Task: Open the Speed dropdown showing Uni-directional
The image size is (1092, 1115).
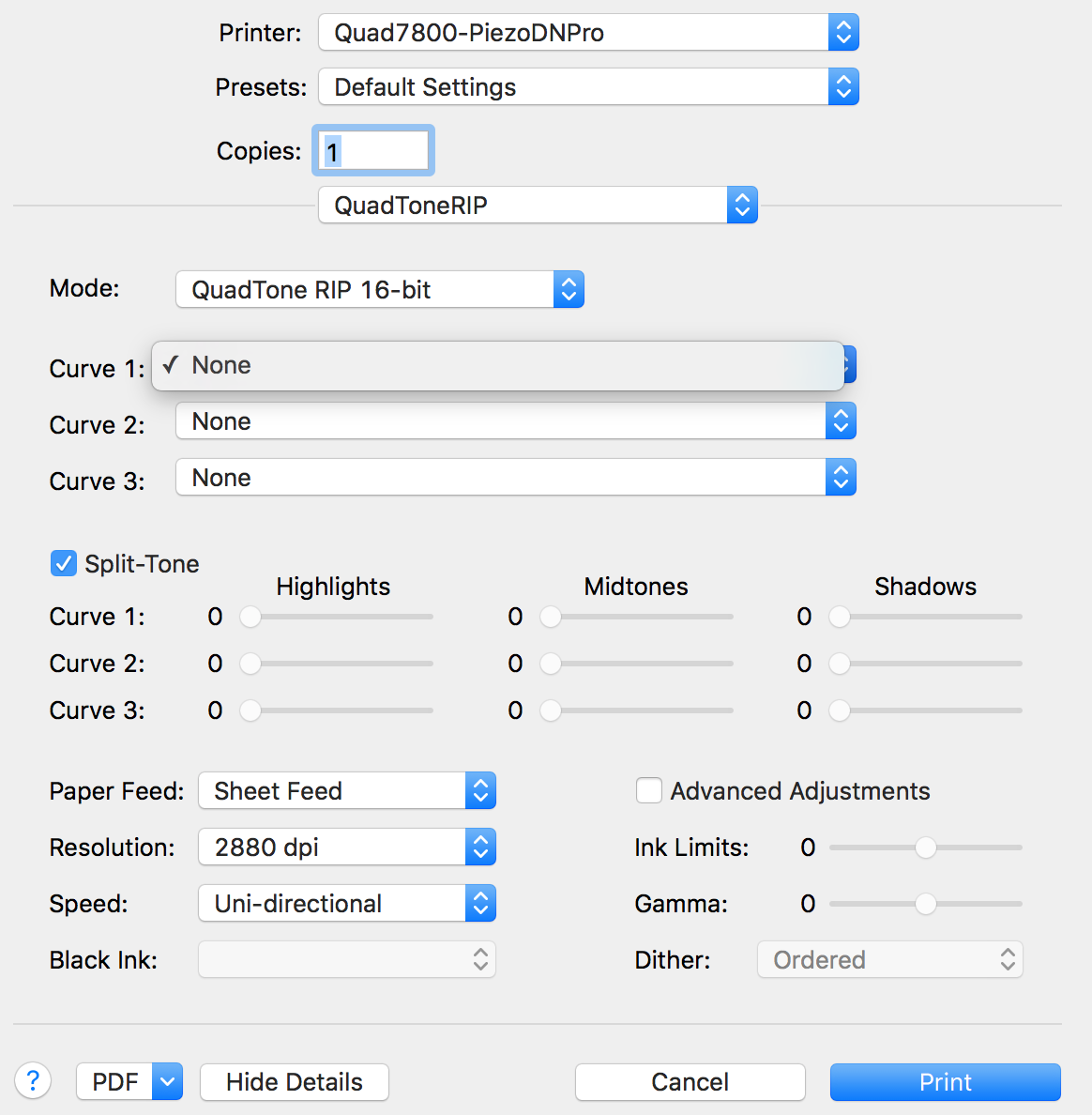Action: click(347, 903)
